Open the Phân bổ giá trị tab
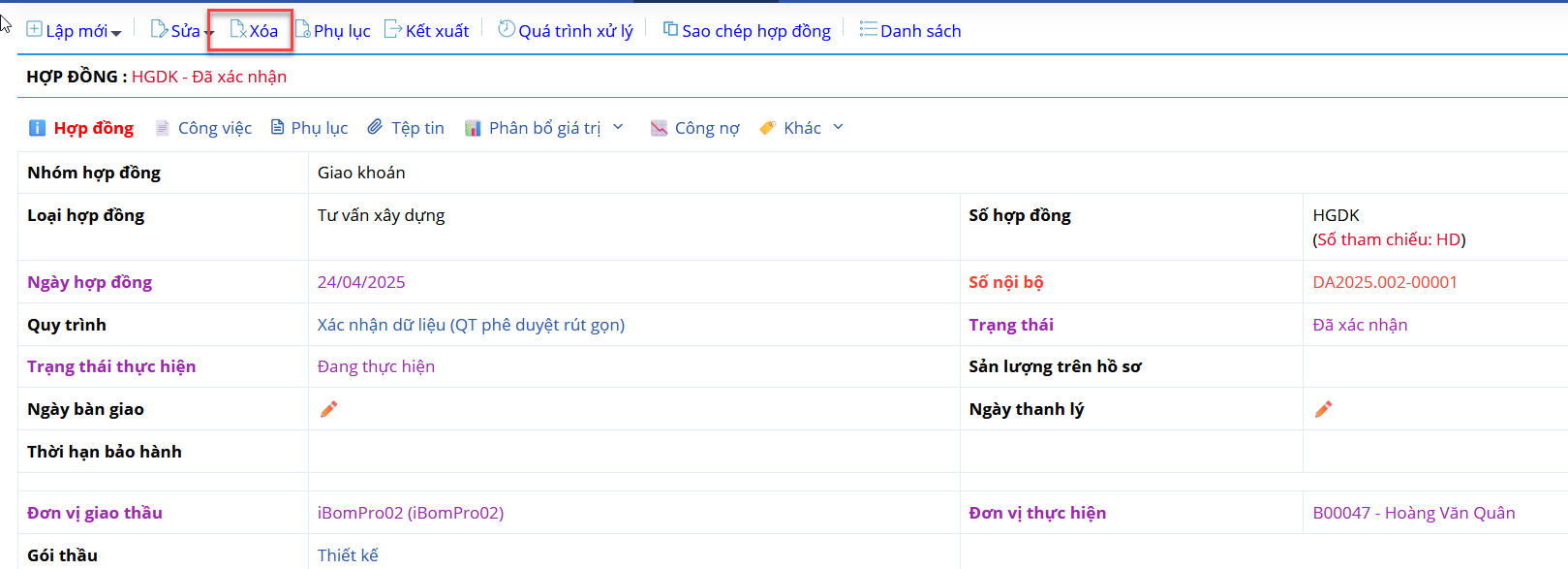 click(x=544, y=128)
